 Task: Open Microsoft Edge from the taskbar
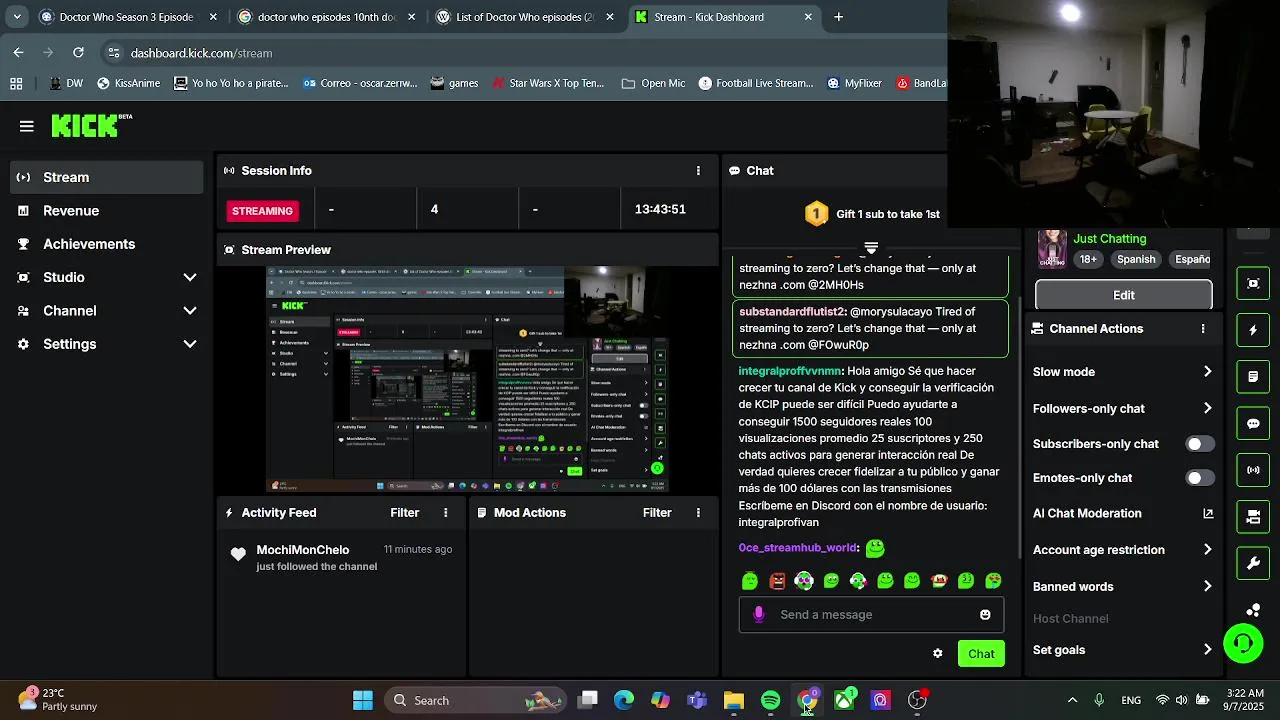tap(624, 701)
